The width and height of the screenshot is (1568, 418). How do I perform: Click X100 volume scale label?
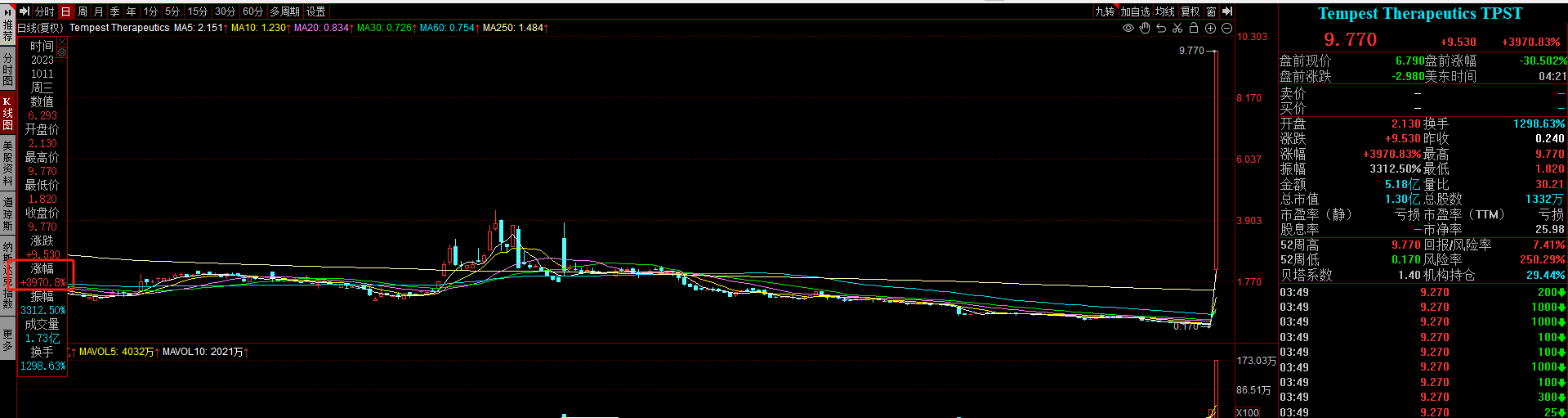[x=1248, y=412]
